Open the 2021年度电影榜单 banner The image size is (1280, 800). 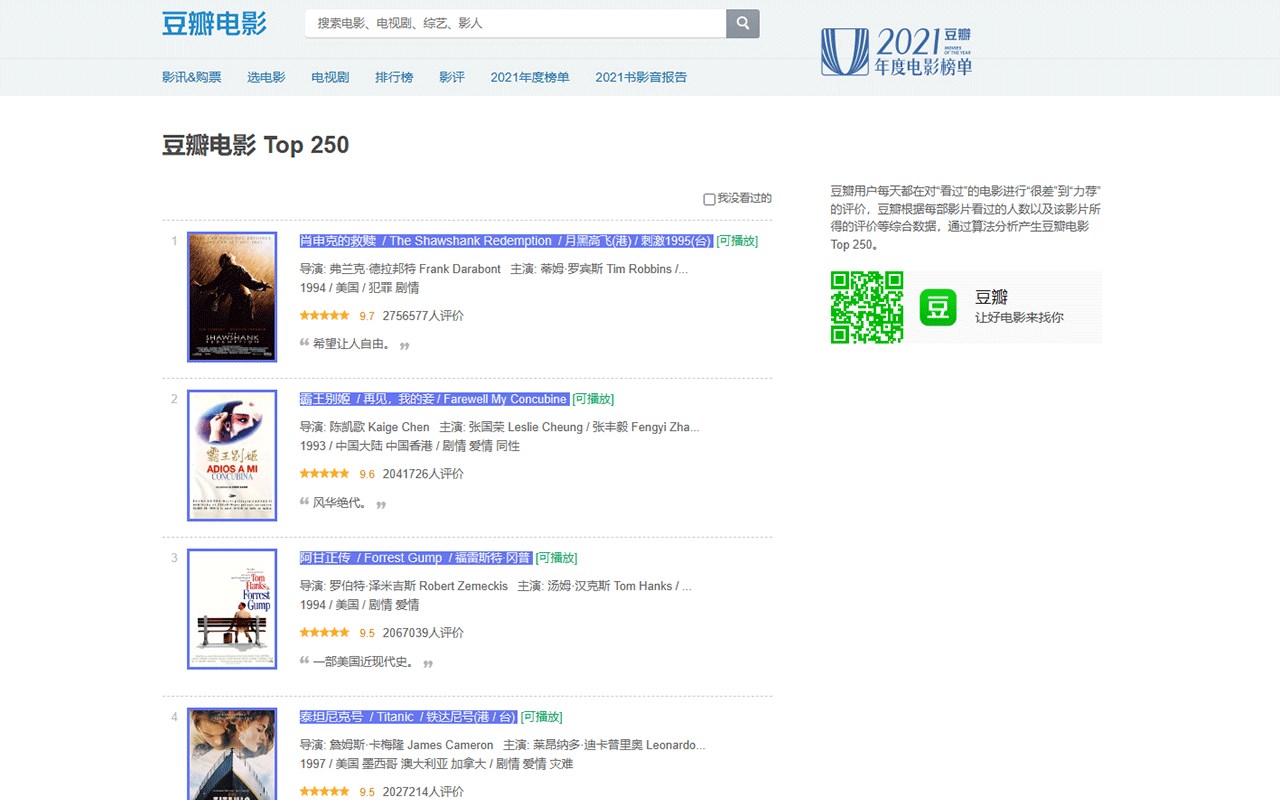point(896,52)
